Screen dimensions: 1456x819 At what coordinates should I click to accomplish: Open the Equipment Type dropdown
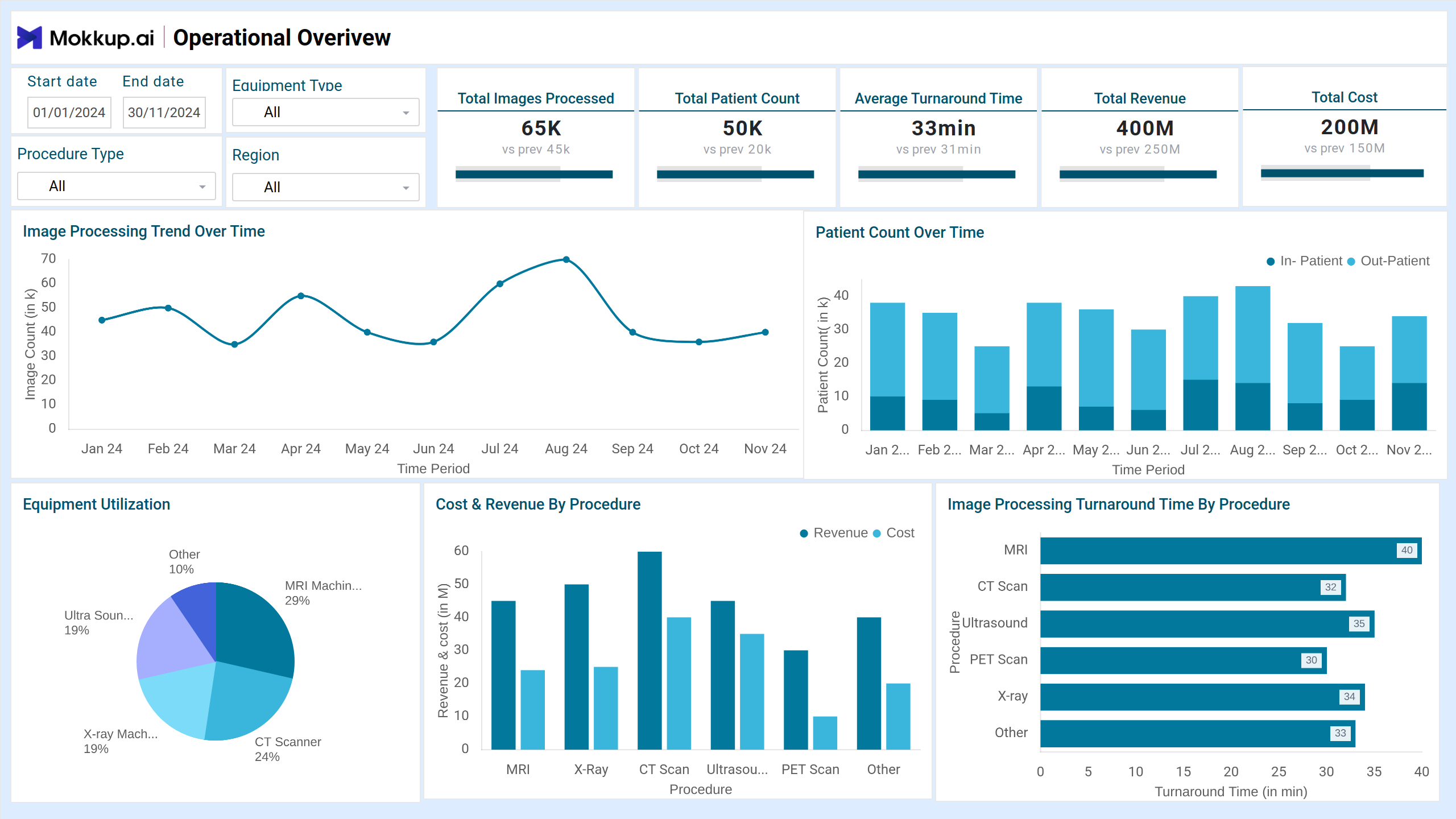(x=325, y=112)
